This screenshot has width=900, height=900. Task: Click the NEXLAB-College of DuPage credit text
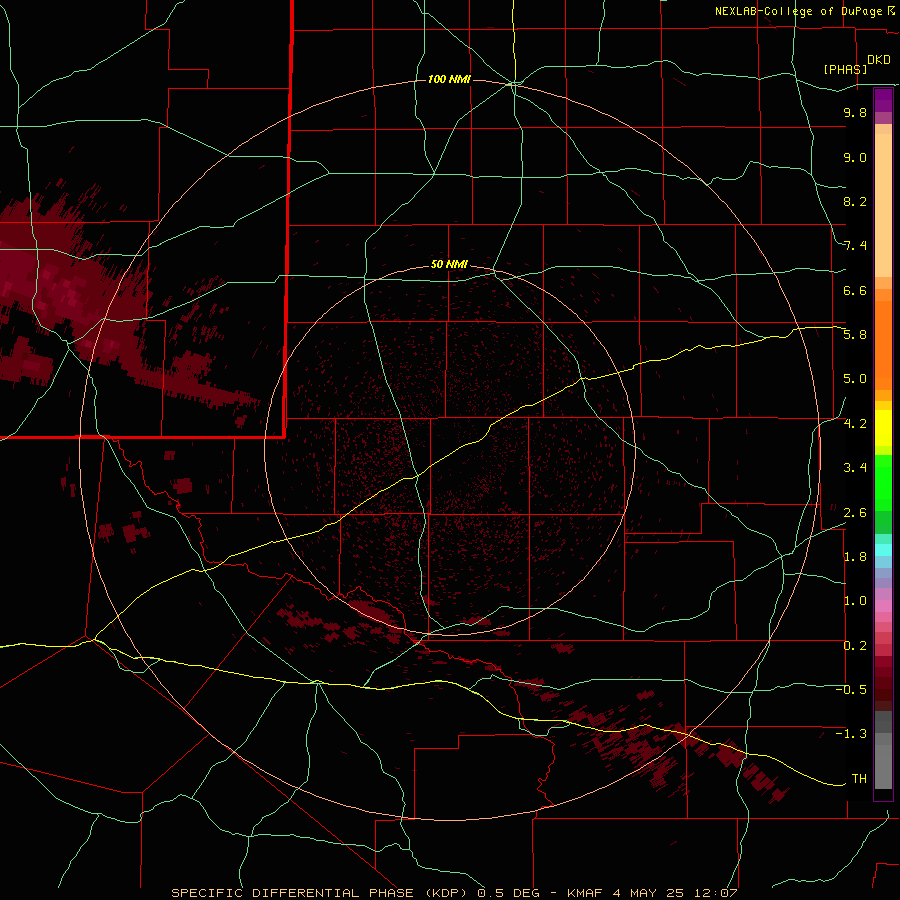coord(800,11)
